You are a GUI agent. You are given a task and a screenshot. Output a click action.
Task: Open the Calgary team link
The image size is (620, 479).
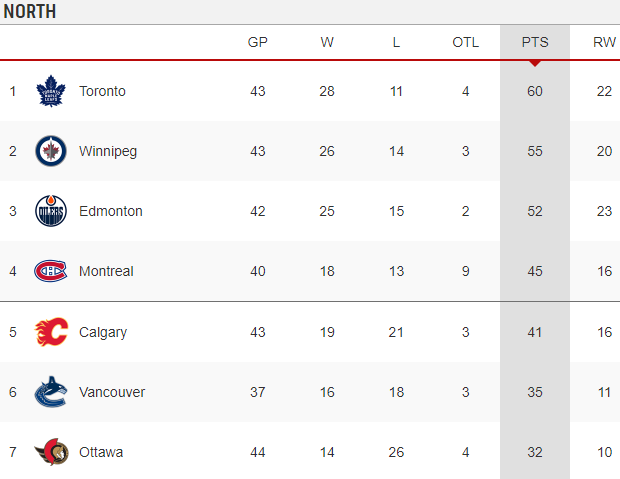click(103, 332)
